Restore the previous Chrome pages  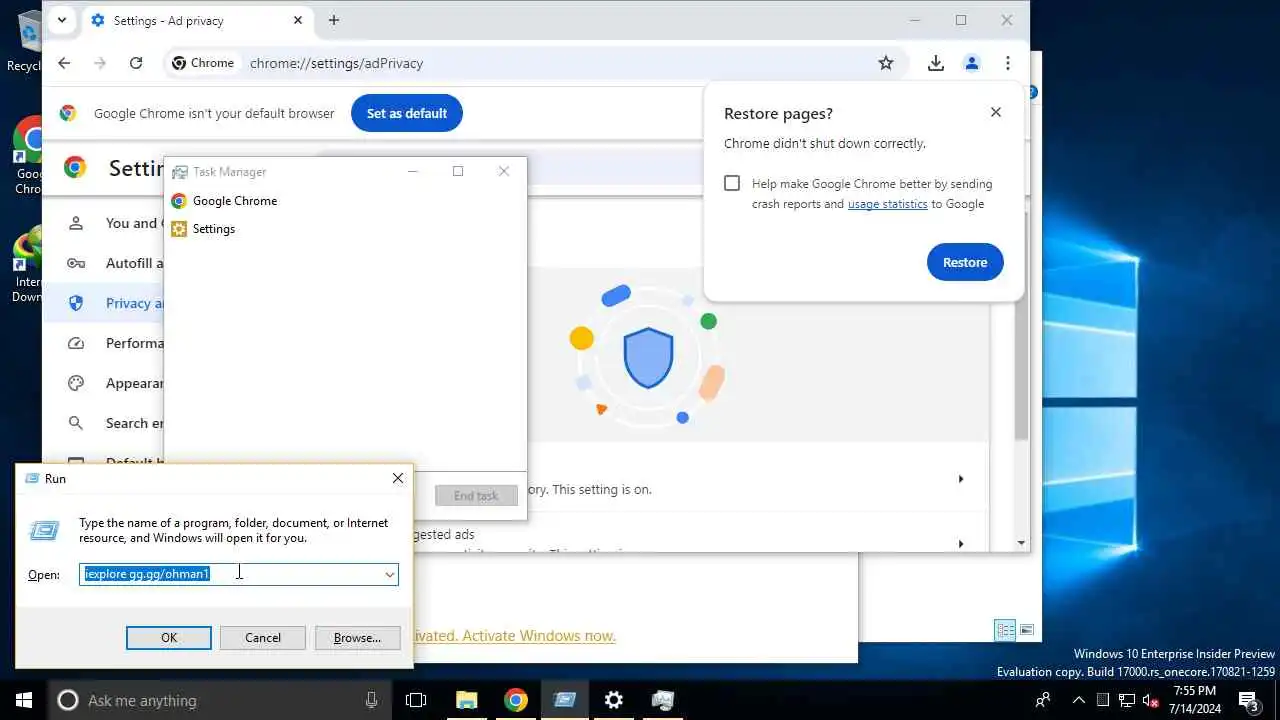[965, 262]
